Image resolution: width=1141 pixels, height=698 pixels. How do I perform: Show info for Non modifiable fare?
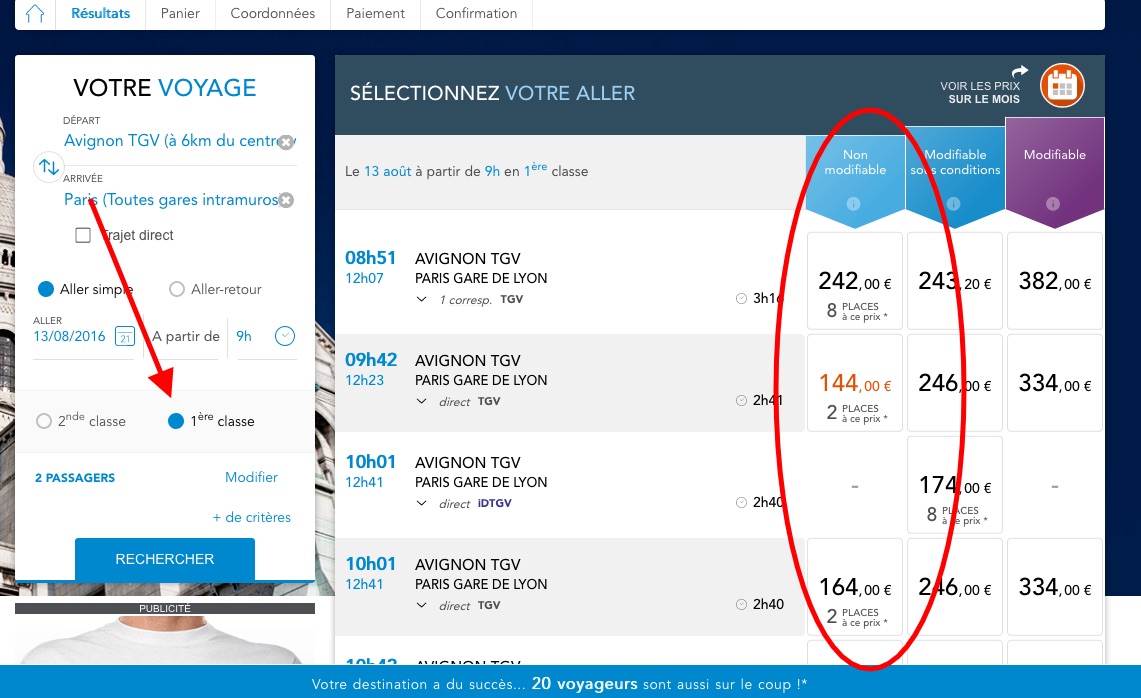(854, 204)
